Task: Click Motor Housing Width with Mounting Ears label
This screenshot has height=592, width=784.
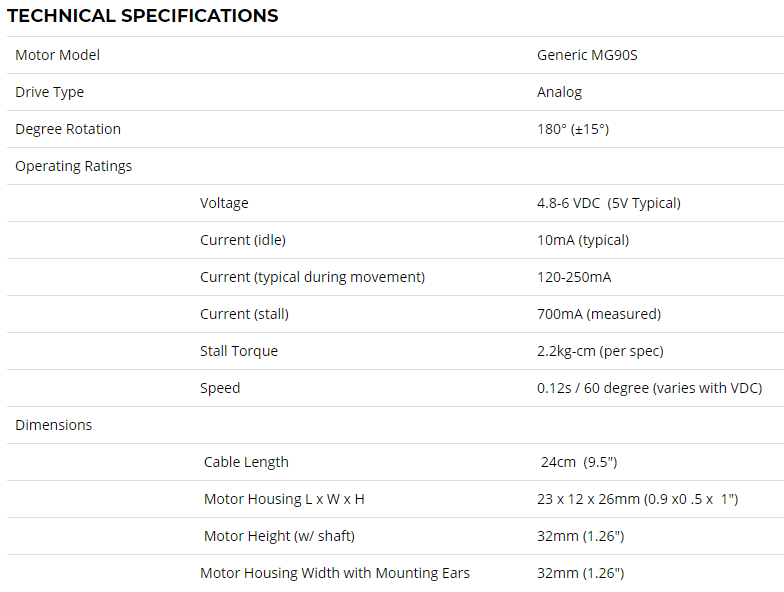Action: coord(334,574)
